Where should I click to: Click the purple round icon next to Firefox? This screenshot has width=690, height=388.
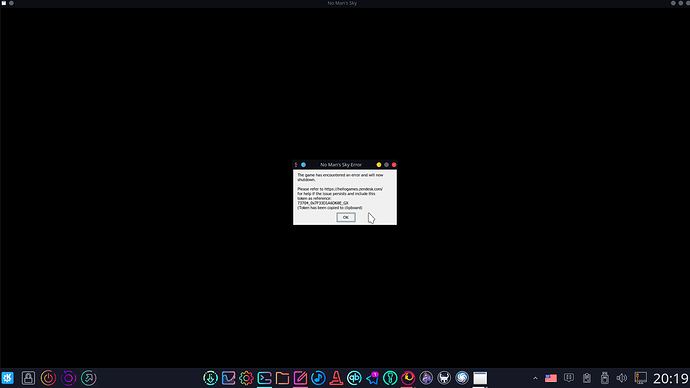[x=426, y=378]
